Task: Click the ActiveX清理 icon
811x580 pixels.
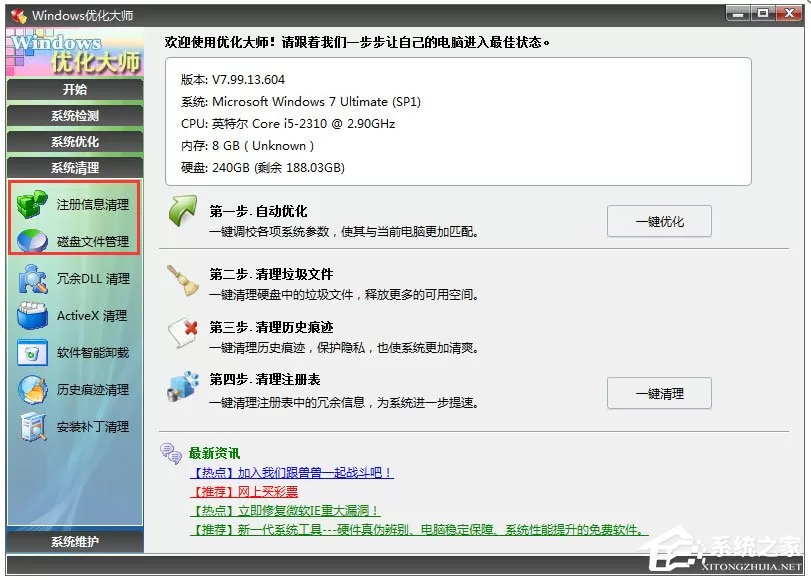Action: [32, 315]
